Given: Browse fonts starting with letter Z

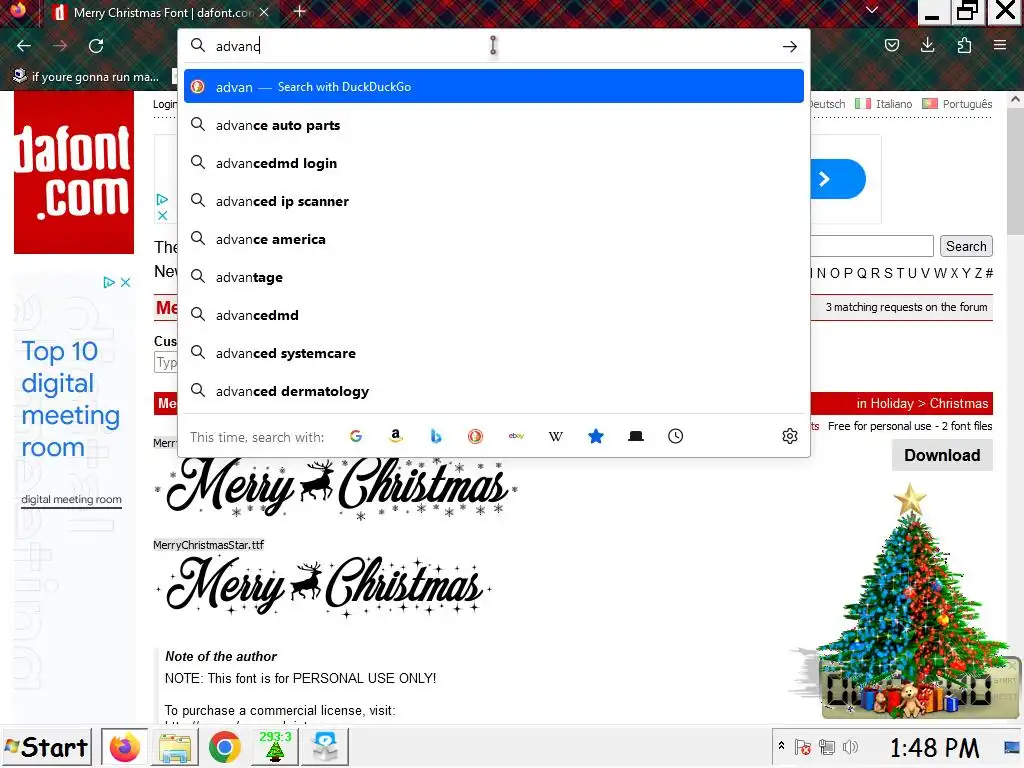Looking at the screenshot, I should 978,273.
